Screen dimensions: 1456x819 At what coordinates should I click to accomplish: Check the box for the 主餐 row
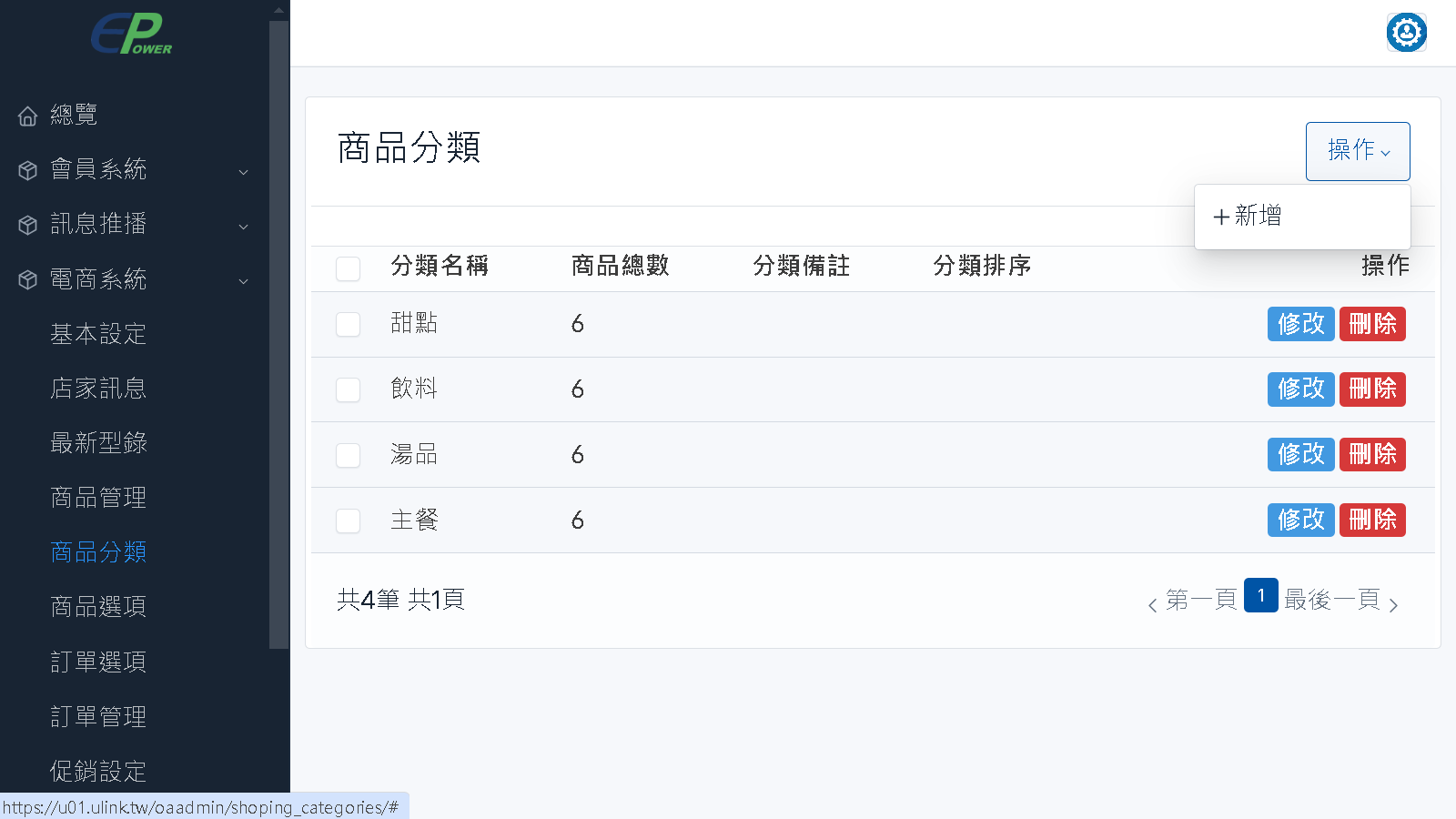click(x=348, y=521)
